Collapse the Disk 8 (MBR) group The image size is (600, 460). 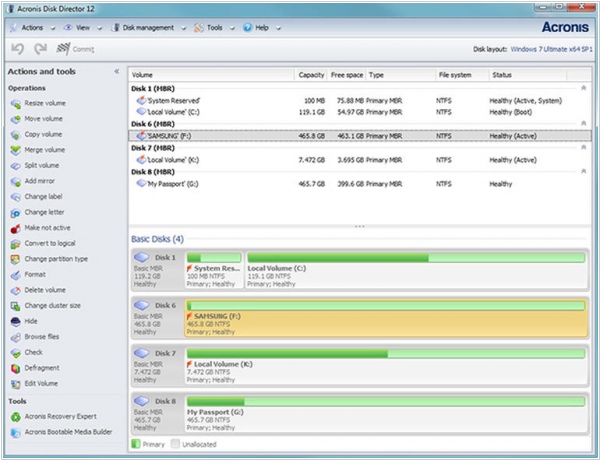[584, 171]
